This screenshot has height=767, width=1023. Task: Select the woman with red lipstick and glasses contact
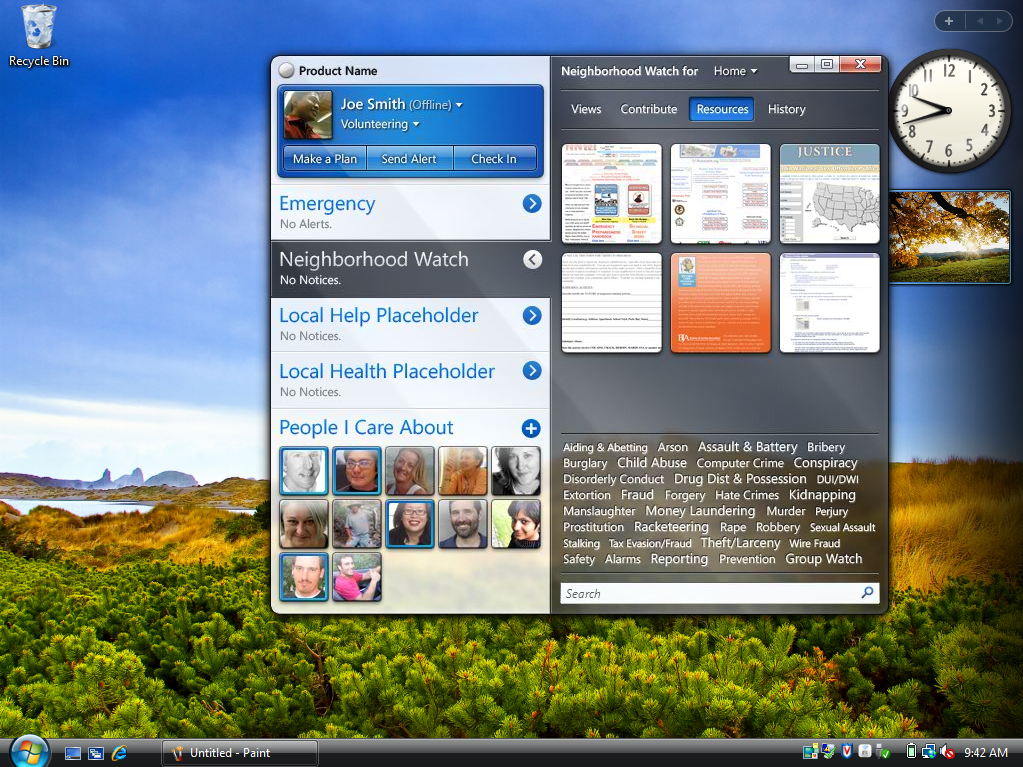tap(410, 523)
